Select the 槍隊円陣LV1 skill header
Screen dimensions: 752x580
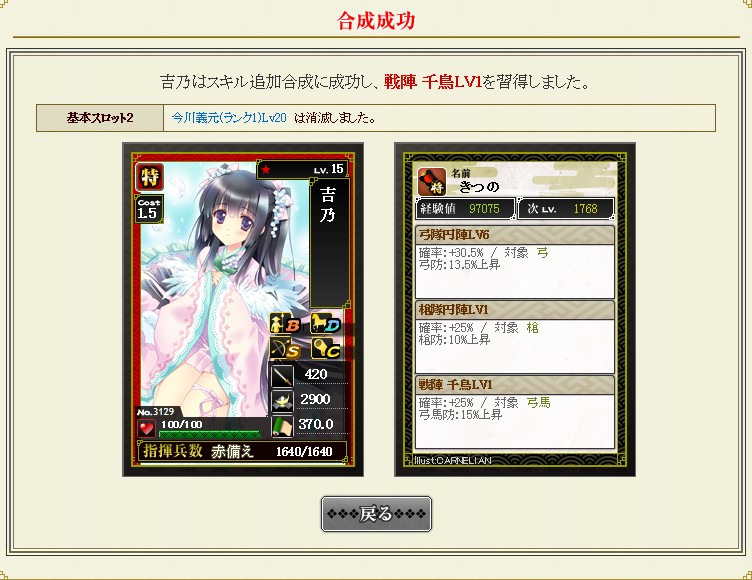tap(514, 310)
